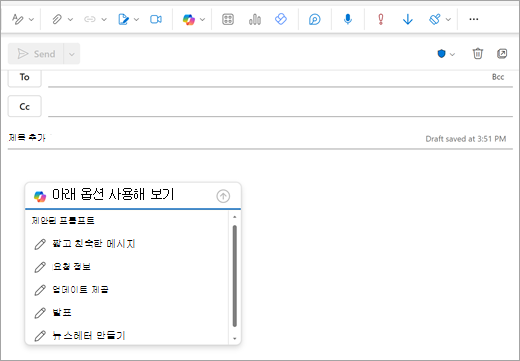Image resolution: width=520 pixels, height=361 pixels.
Task: Click the prompt list scroll up arrow
Action: [x=235, y=217]
